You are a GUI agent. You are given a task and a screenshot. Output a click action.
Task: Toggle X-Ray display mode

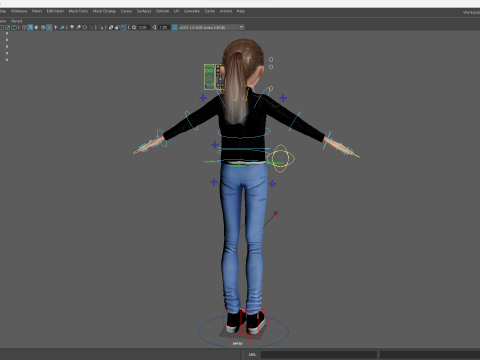point(110,27)
